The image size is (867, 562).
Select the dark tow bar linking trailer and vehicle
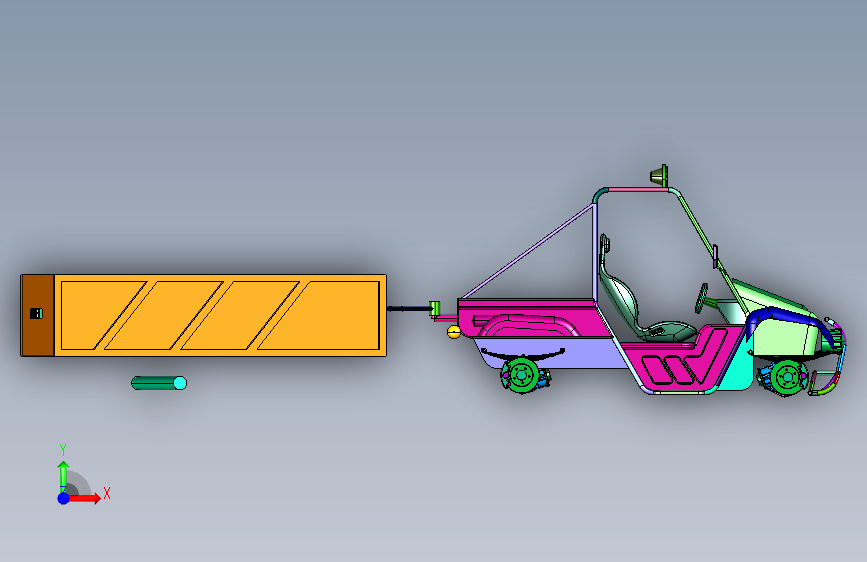[x=409, y=309]
